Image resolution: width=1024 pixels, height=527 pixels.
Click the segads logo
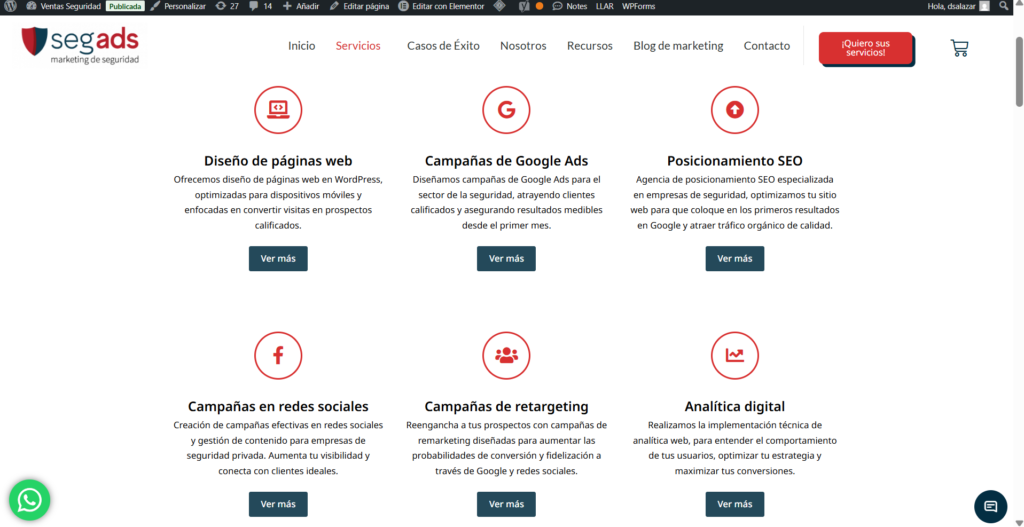80,45
